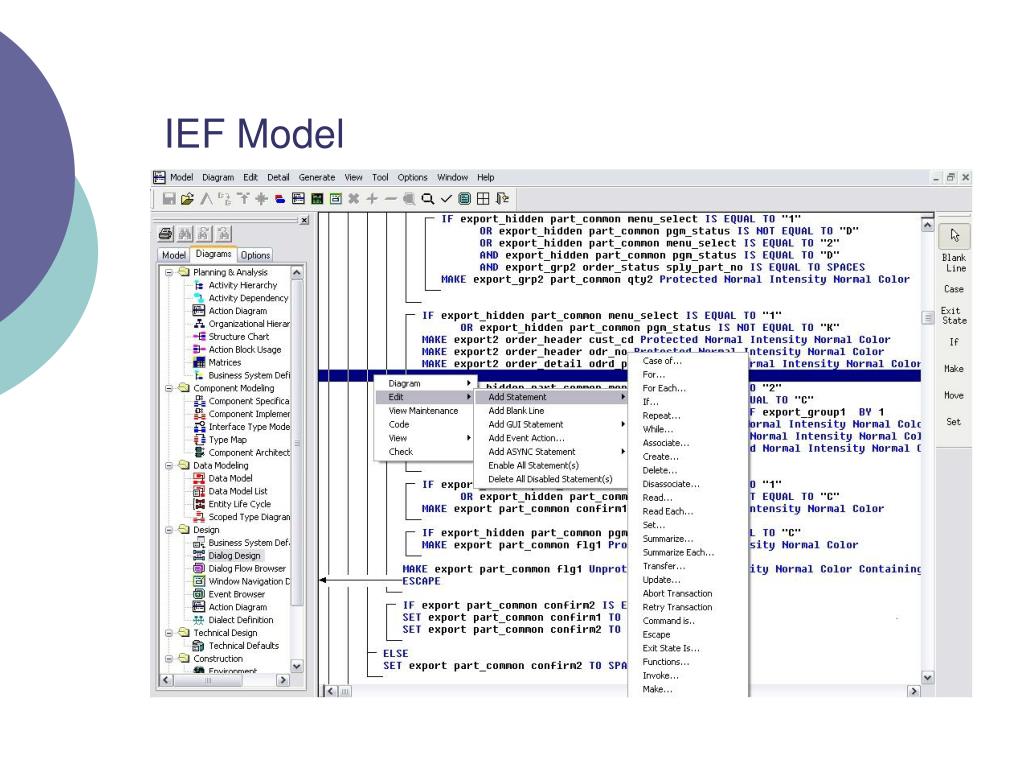Image resolution: width=1024 pixels, height=768 pixels.
Task: Select View Maintenance in the context menu
Action: [423, 411]
